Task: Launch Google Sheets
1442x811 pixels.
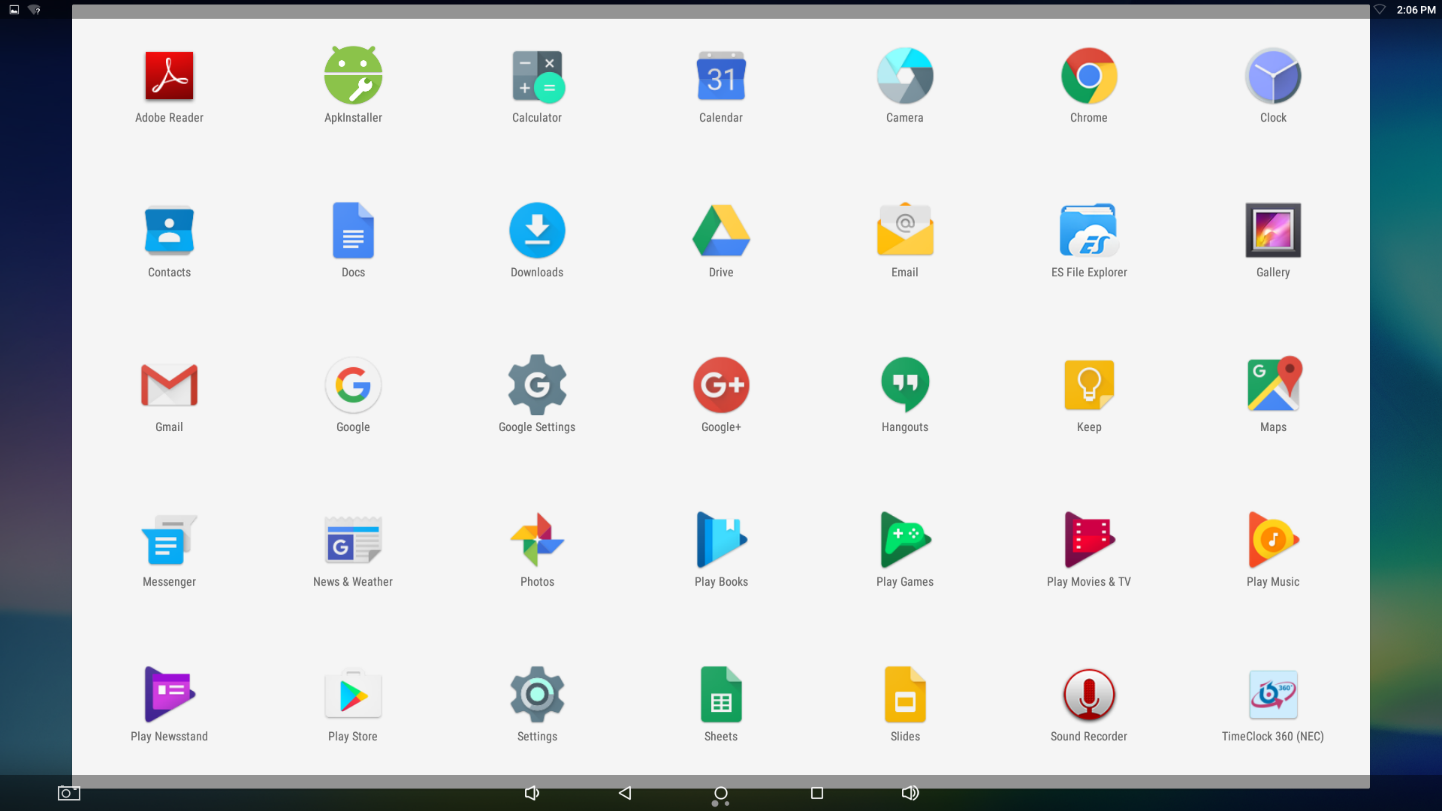Action: click(x=721, y=695)
